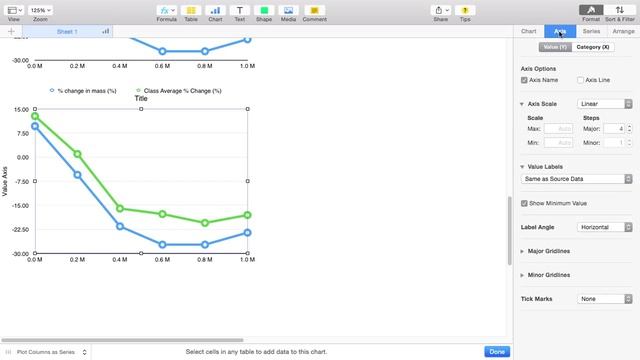Open the Same as Source Data dropdown
The height and width of the screenshot is (360, 640).
click(x=577, y=179)
